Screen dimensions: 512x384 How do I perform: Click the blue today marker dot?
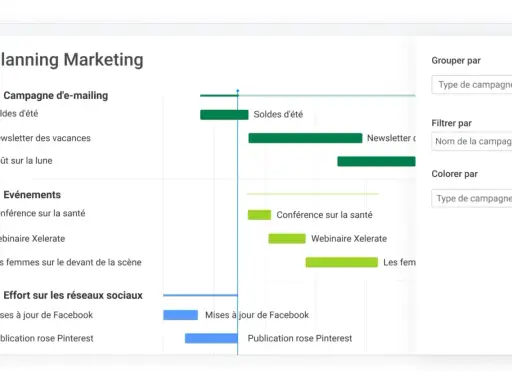click(238, 91)
